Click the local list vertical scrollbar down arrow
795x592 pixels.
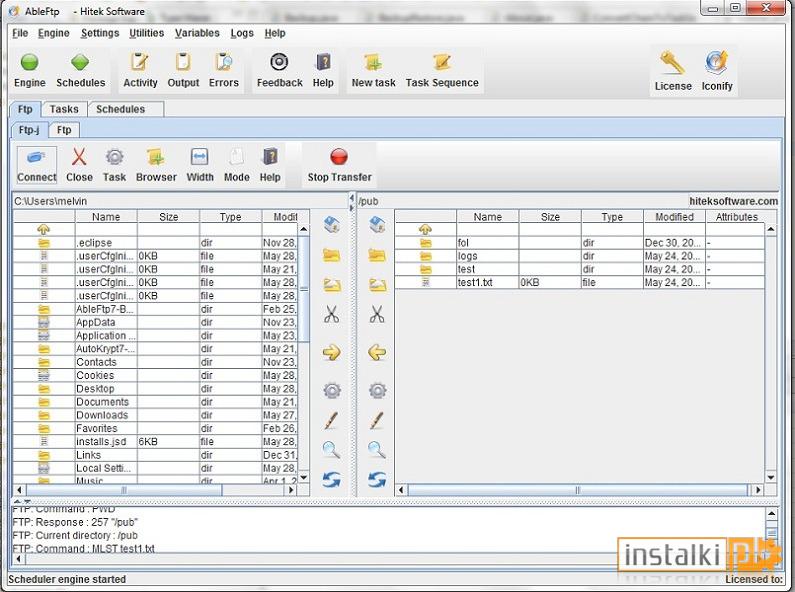[x=304, y=477]
